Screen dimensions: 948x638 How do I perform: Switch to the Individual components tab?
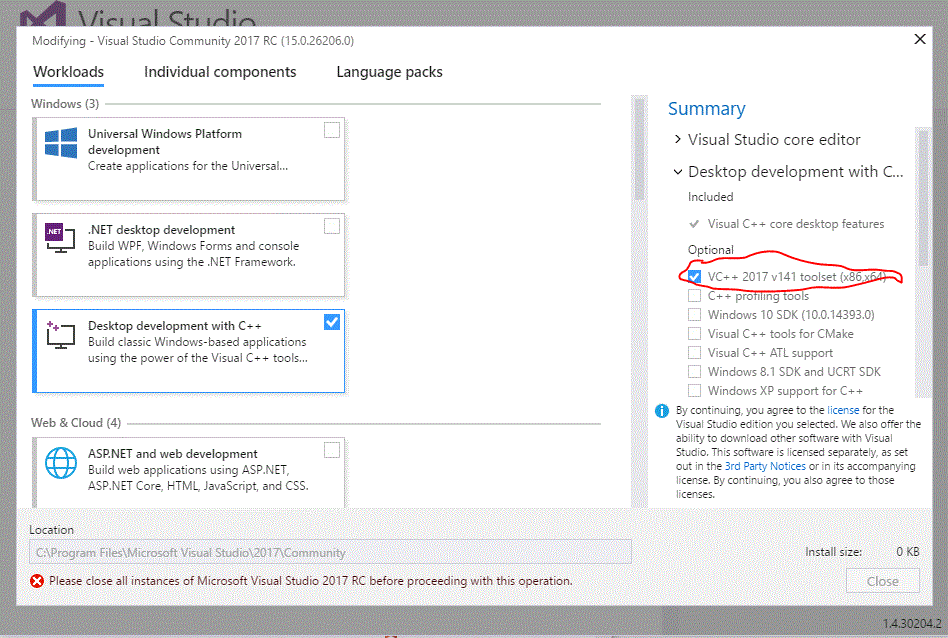tap(220, 72)
